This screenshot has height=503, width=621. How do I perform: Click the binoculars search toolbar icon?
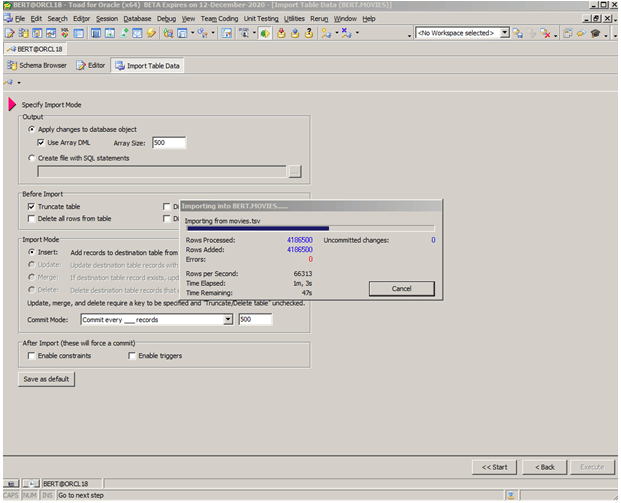tap(244, 33)
